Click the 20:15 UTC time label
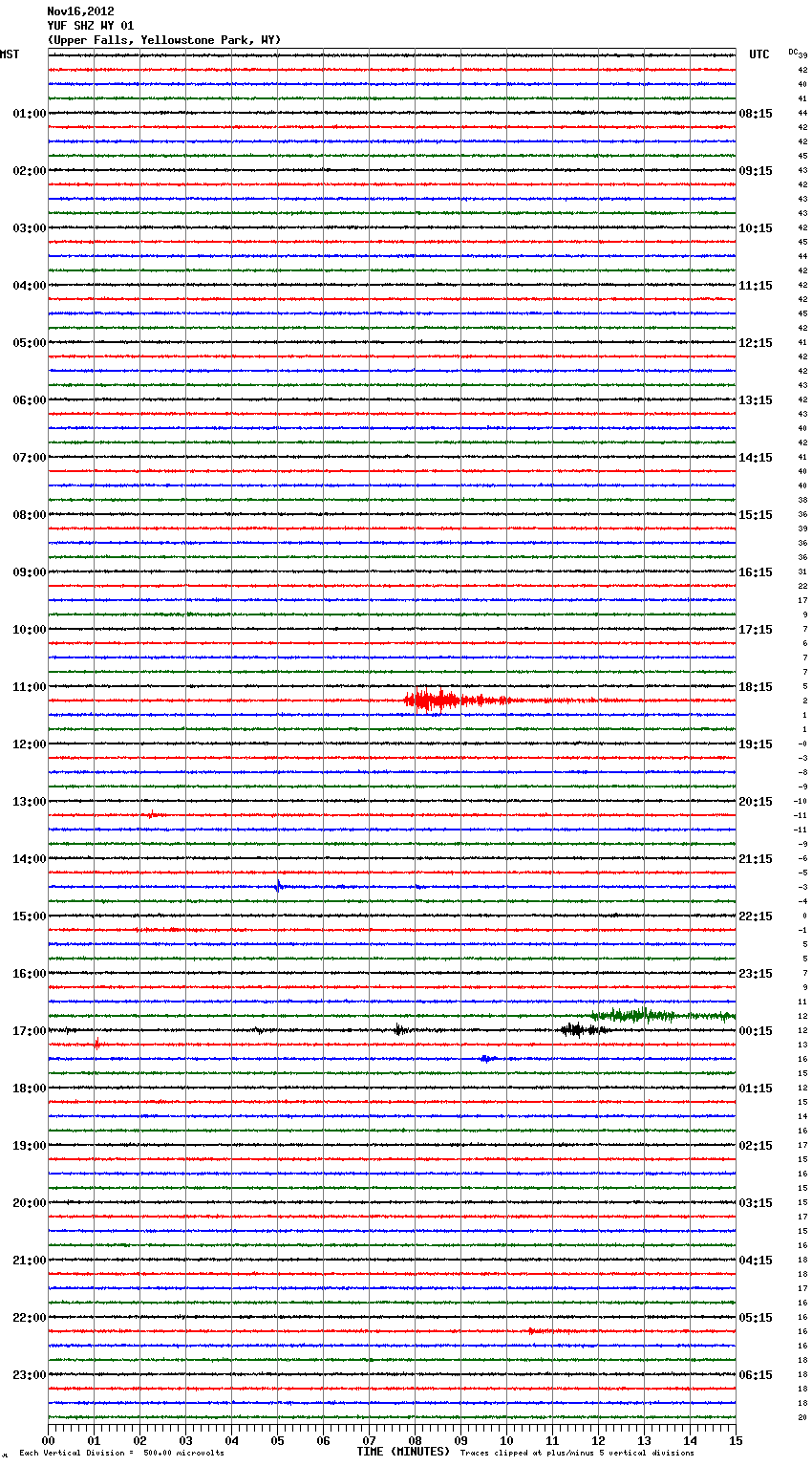This screenshot has height=1466, width=812. [x=756, y=802]
